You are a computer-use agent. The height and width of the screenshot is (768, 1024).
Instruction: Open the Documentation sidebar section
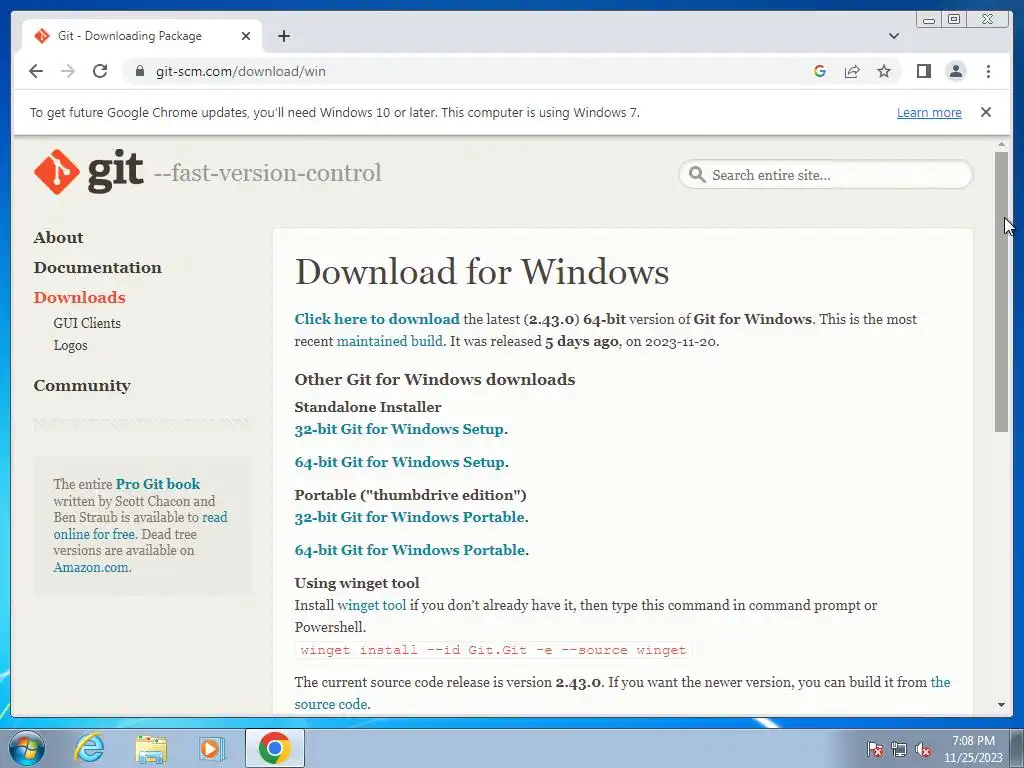point(97,268)
